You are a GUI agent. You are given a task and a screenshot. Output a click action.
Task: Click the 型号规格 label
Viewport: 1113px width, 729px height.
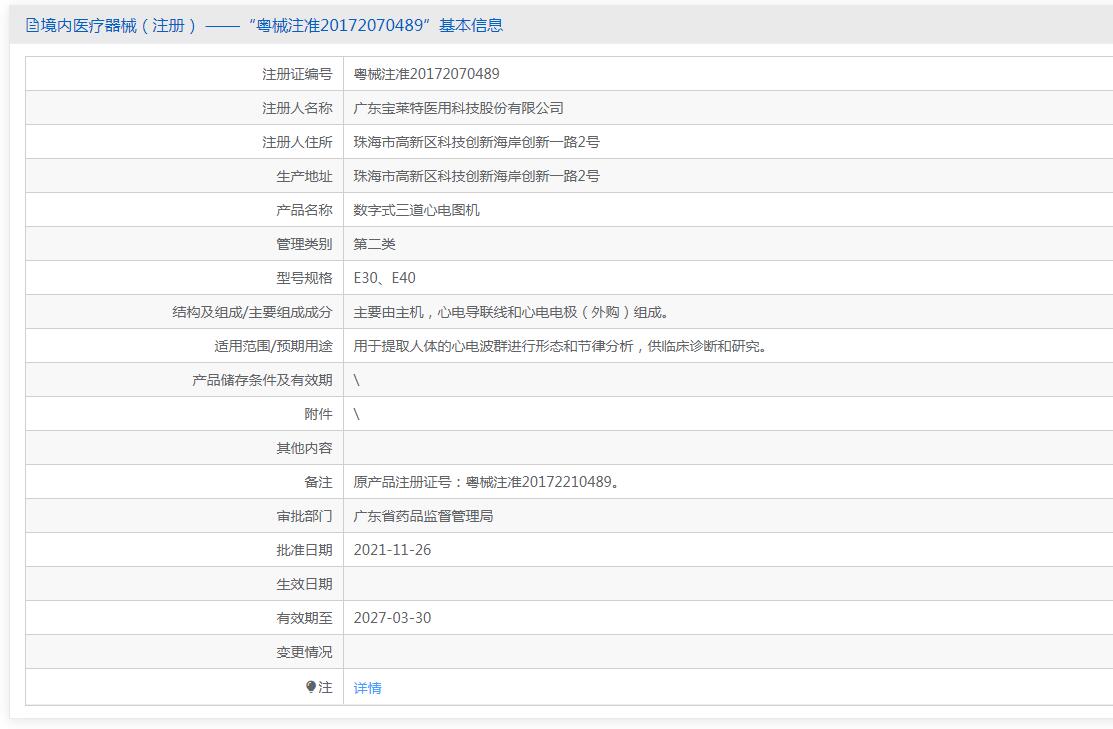click(304, 278)
